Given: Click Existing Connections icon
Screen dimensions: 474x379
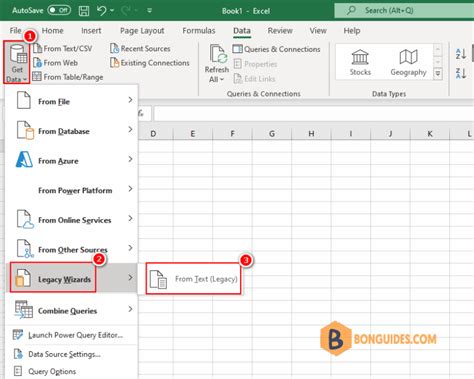Looking at the screenshot, I should (114, 63).
